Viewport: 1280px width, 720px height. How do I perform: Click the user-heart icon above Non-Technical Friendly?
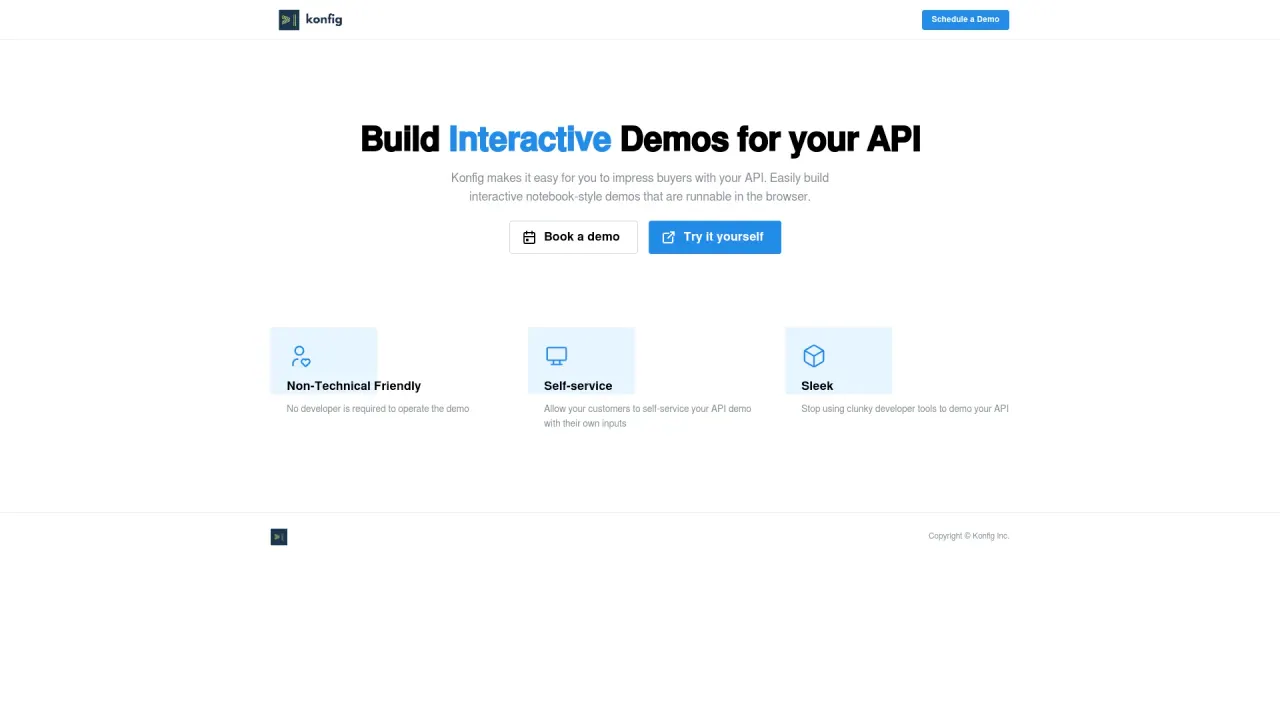[300, 356]
